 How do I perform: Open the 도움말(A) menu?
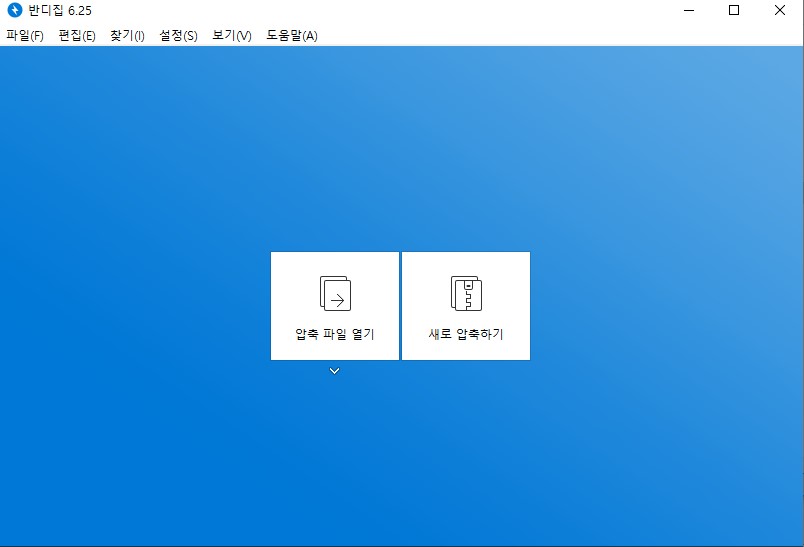(292, 35)
